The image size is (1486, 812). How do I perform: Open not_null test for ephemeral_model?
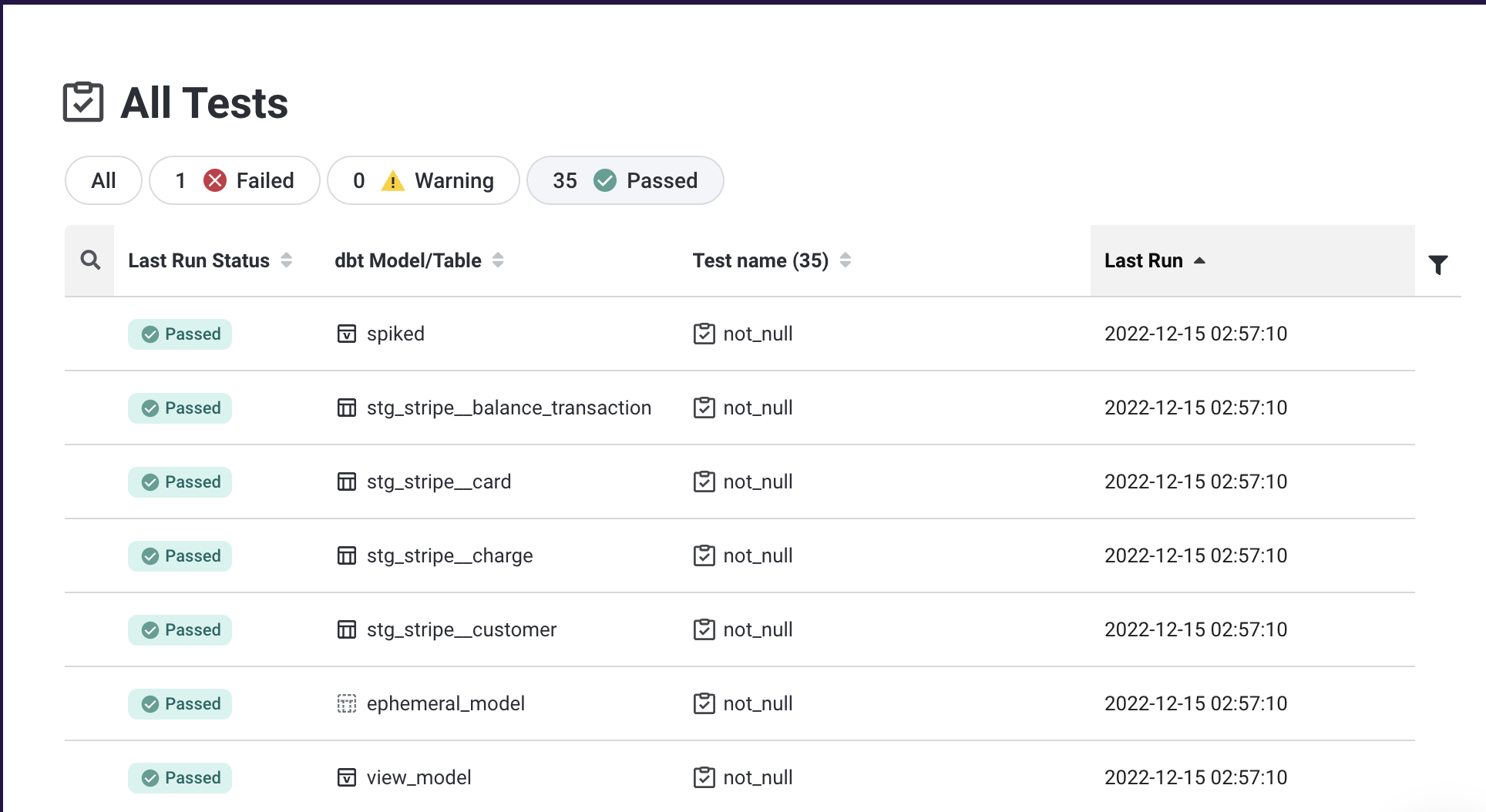click(x=758, y=703)
